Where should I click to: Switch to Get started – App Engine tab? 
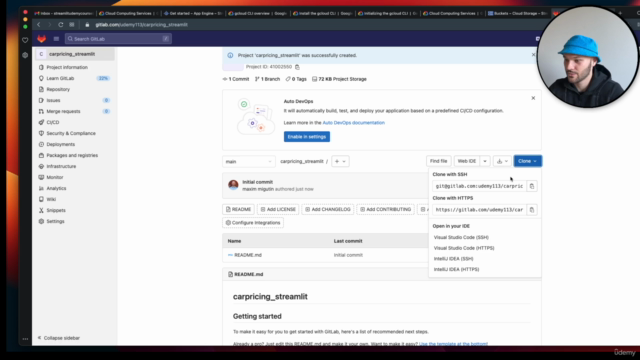click(193, 13)
